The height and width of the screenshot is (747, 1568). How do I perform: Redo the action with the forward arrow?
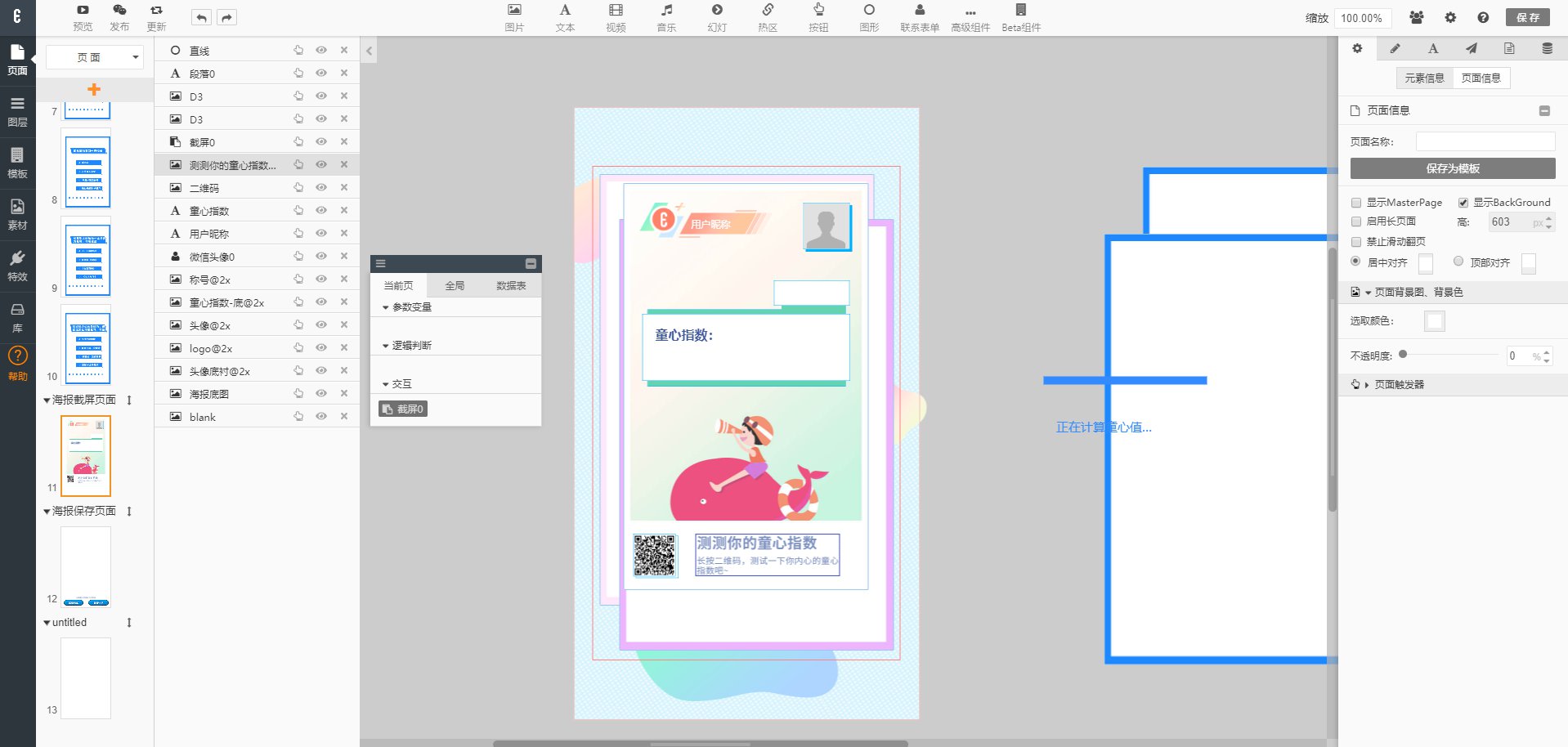pyautogui.click(x=227, y=17)
